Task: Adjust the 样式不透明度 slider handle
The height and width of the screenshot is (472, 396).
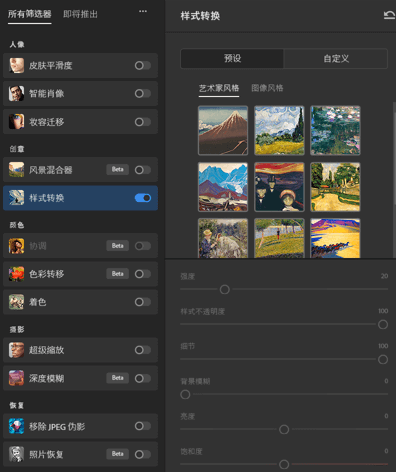Action: 383,324
